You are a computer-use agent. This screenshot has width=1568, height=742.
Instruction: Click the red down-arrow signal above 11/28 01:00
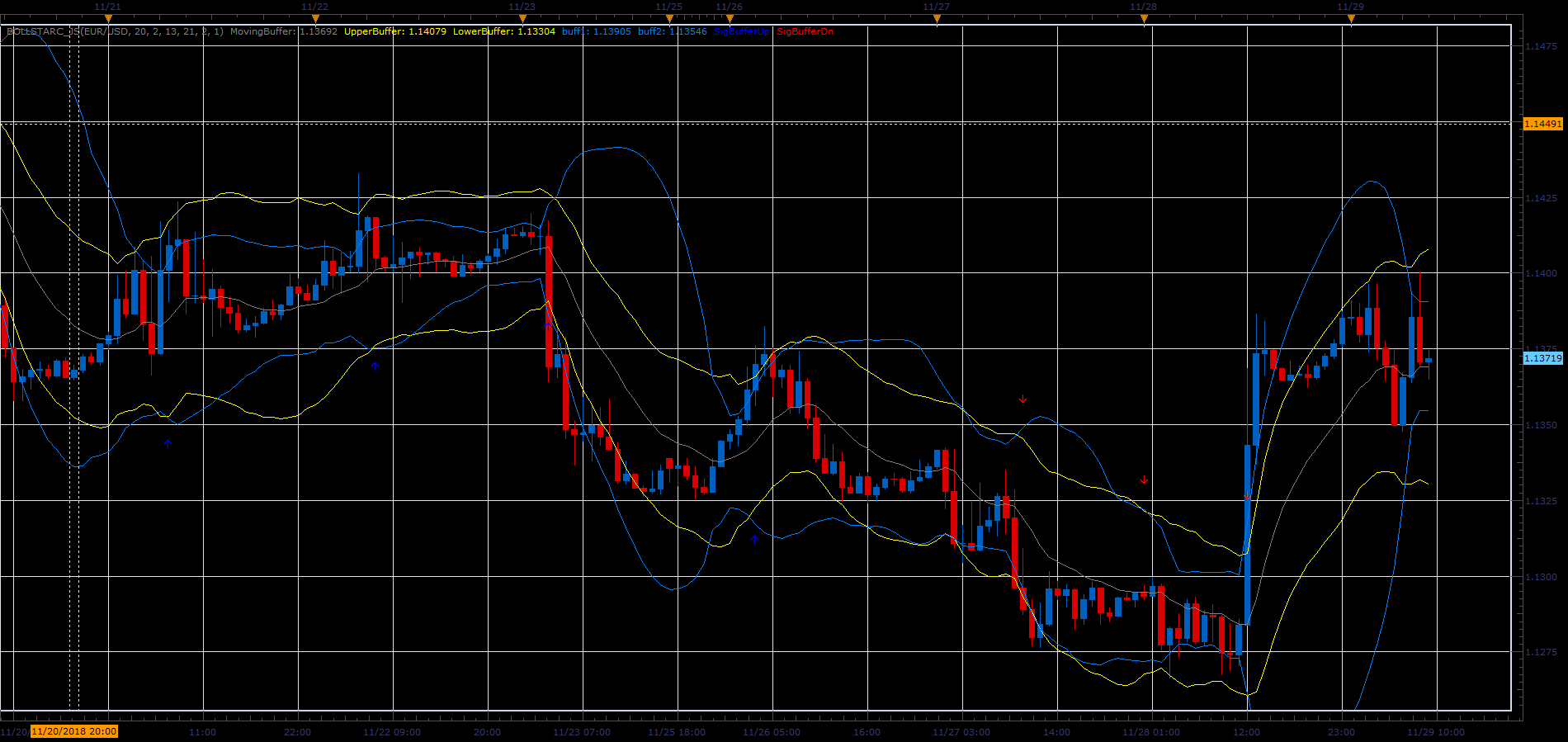point(1144,480)
